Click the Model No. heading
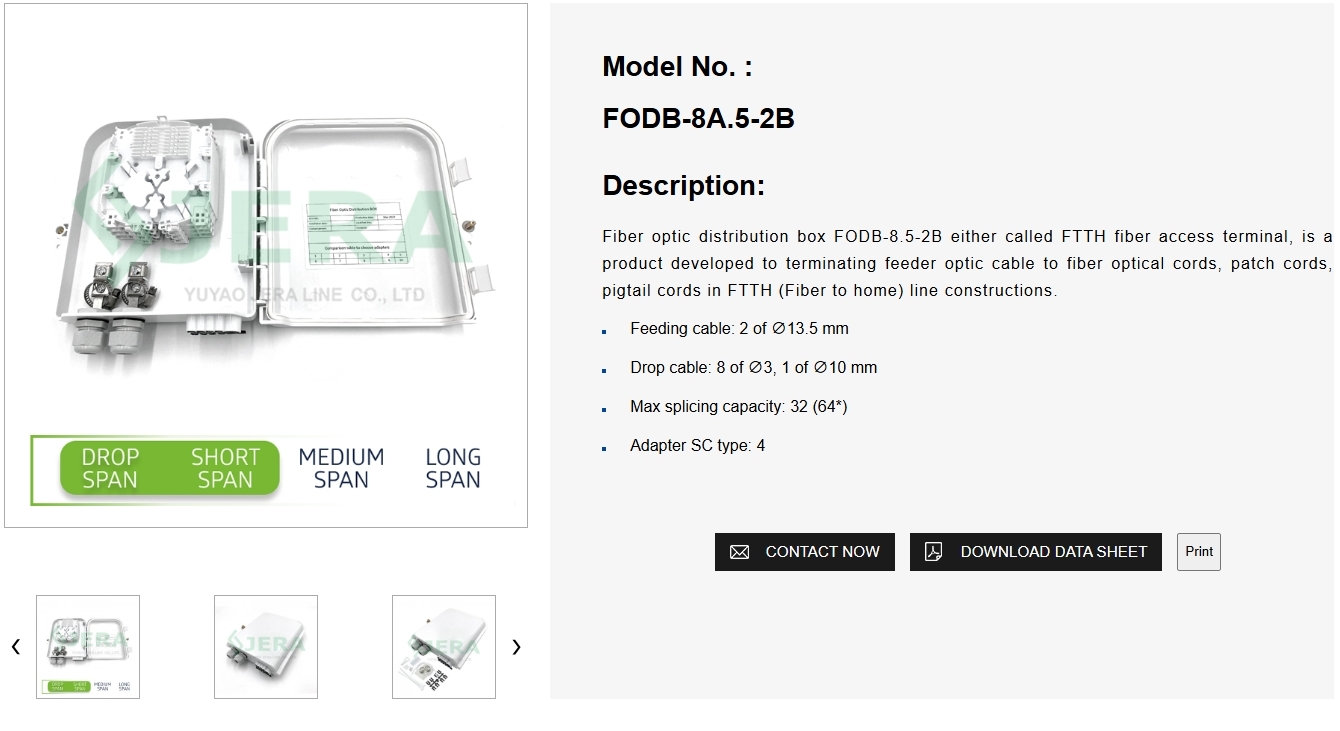Screen dimensions: 1340x731 676,66
